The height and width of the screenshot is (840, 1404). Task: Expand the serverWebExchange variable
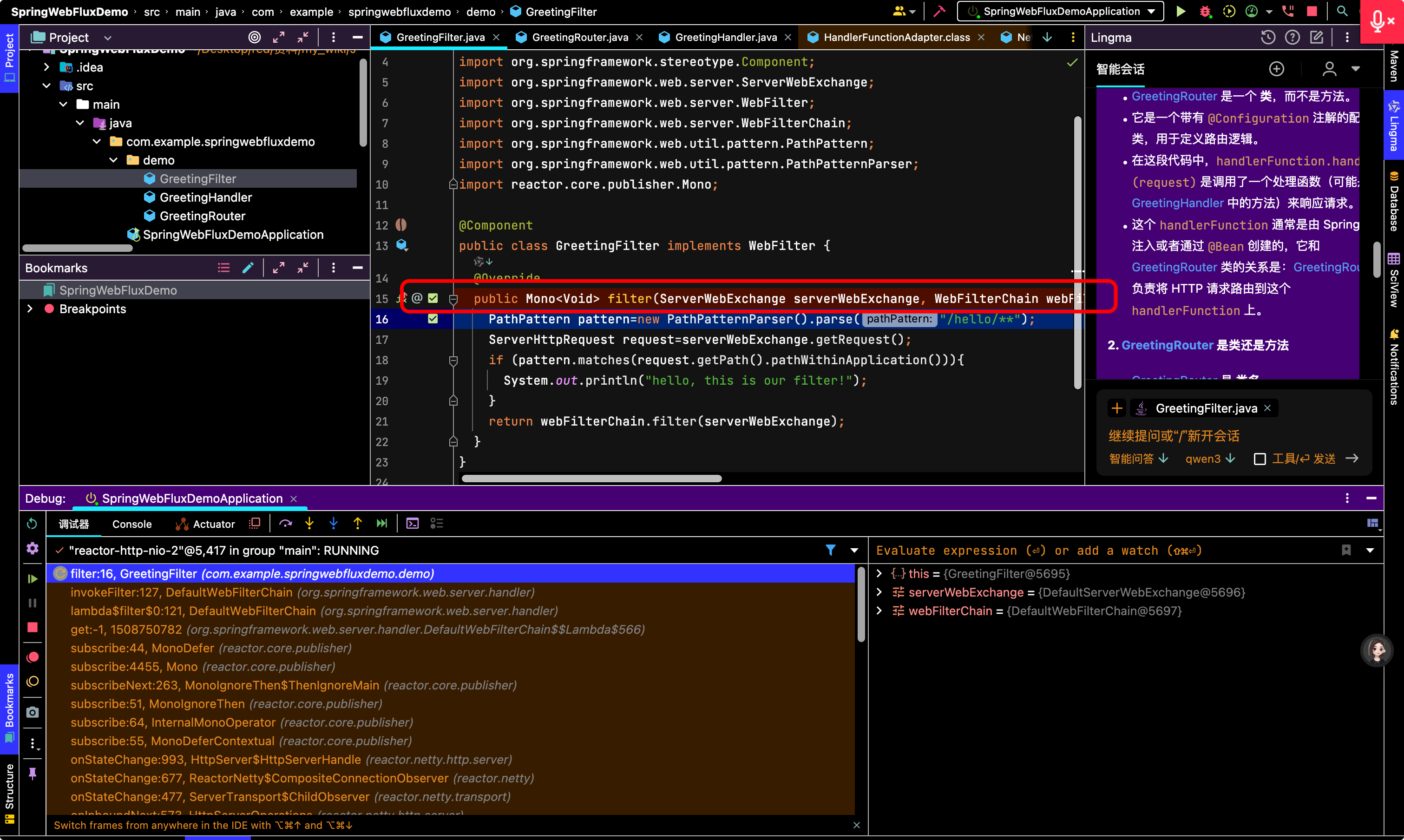(x=879, y=592)
